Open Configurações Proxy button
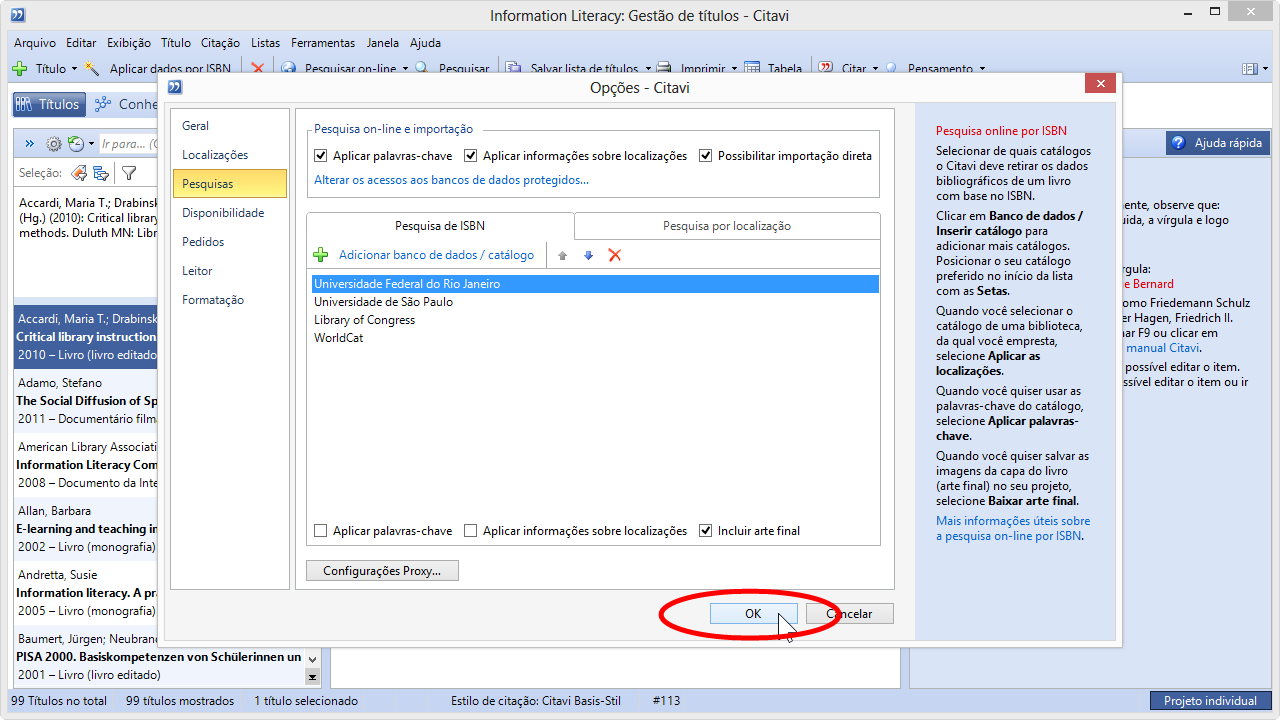Screen dimensions: 1280x720 (x=381, y=571)
